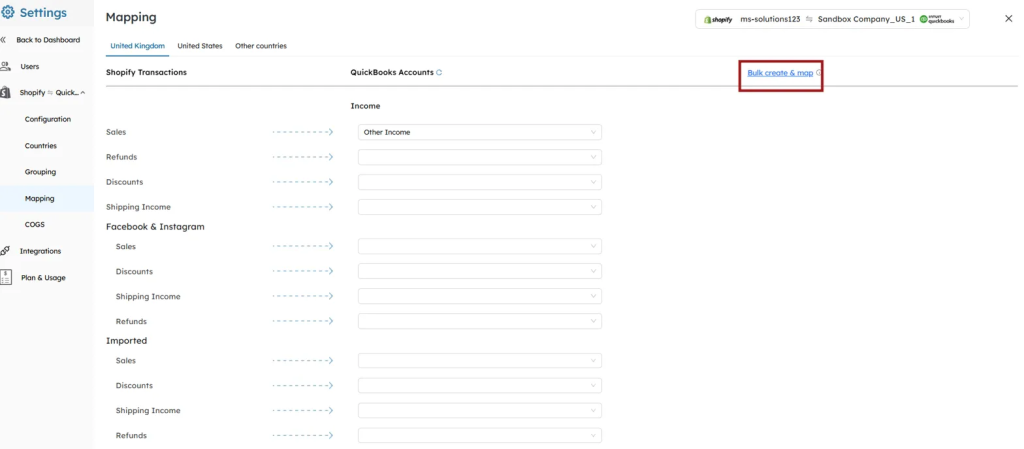Click info icon beside Bulk create & map
The width and height of the screenshot is (1024, 449).
(x=819, y=72)
